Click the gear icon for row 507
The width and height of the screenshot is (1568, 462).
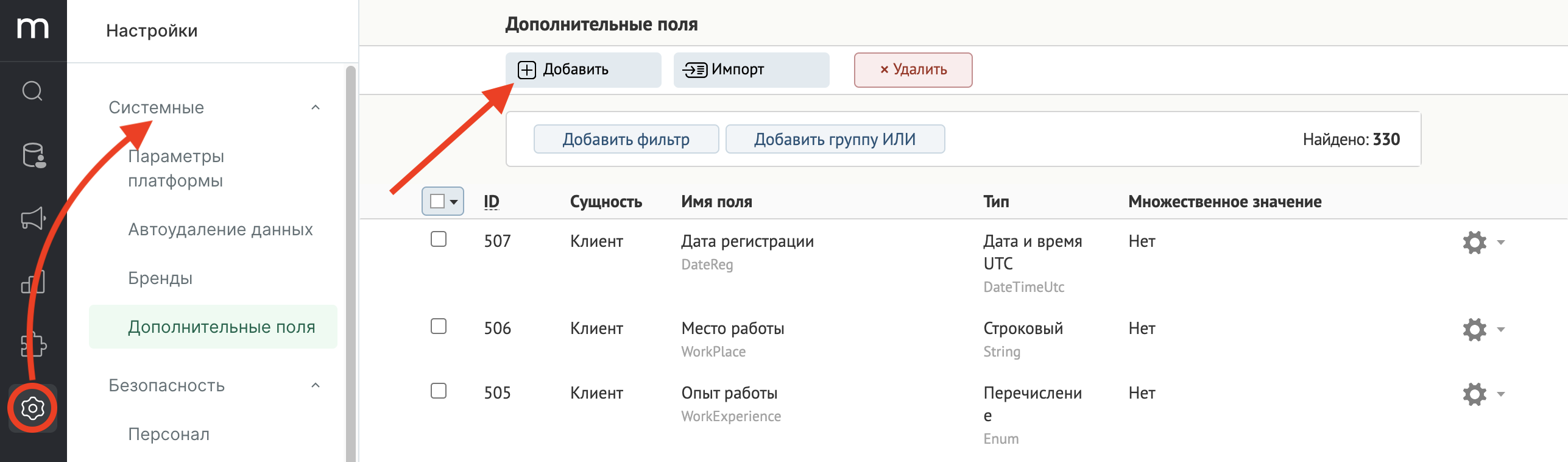(1475, 242)
